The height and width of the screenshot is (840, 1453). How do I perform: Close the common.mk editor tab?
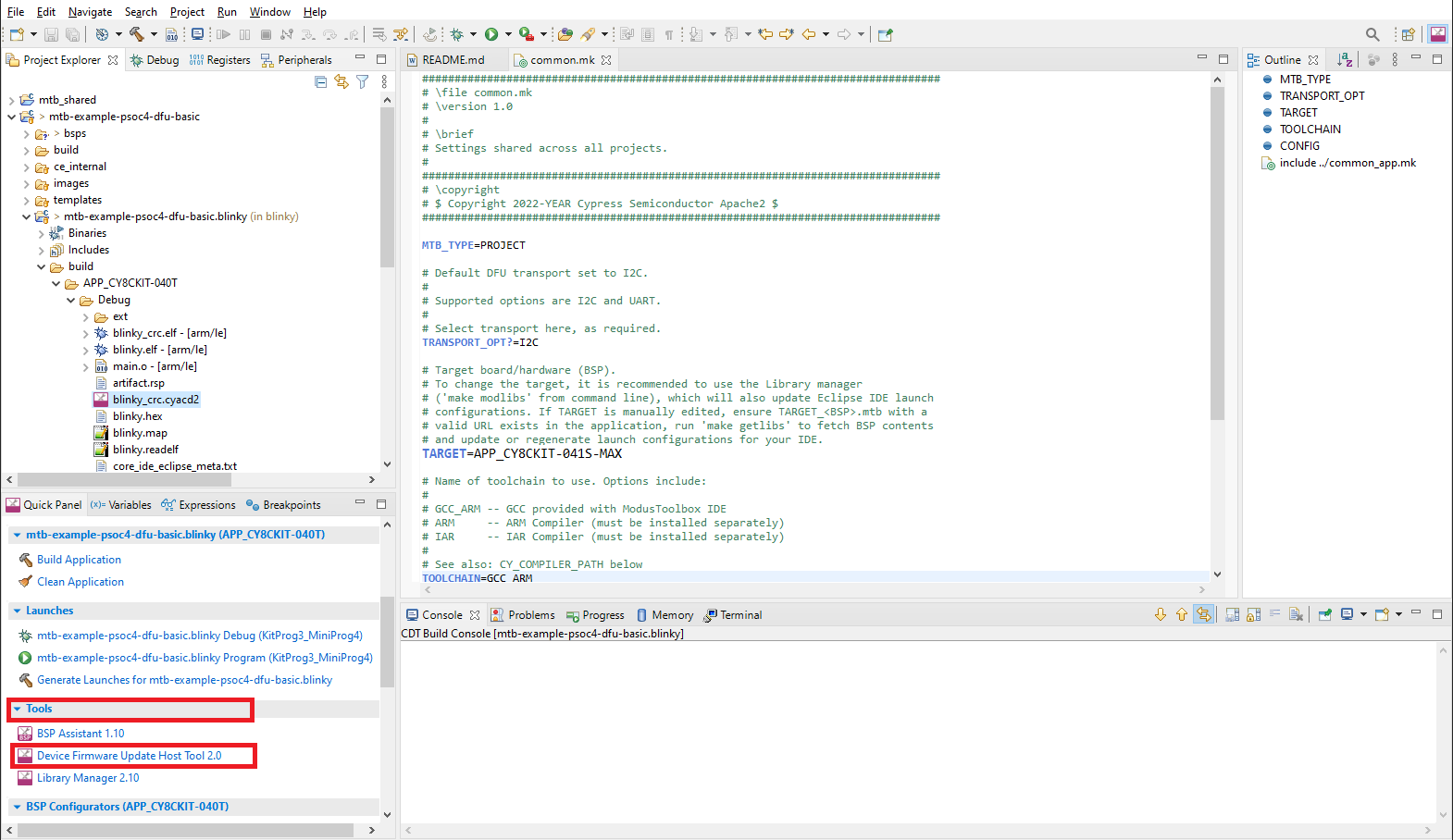click(606, 60)
